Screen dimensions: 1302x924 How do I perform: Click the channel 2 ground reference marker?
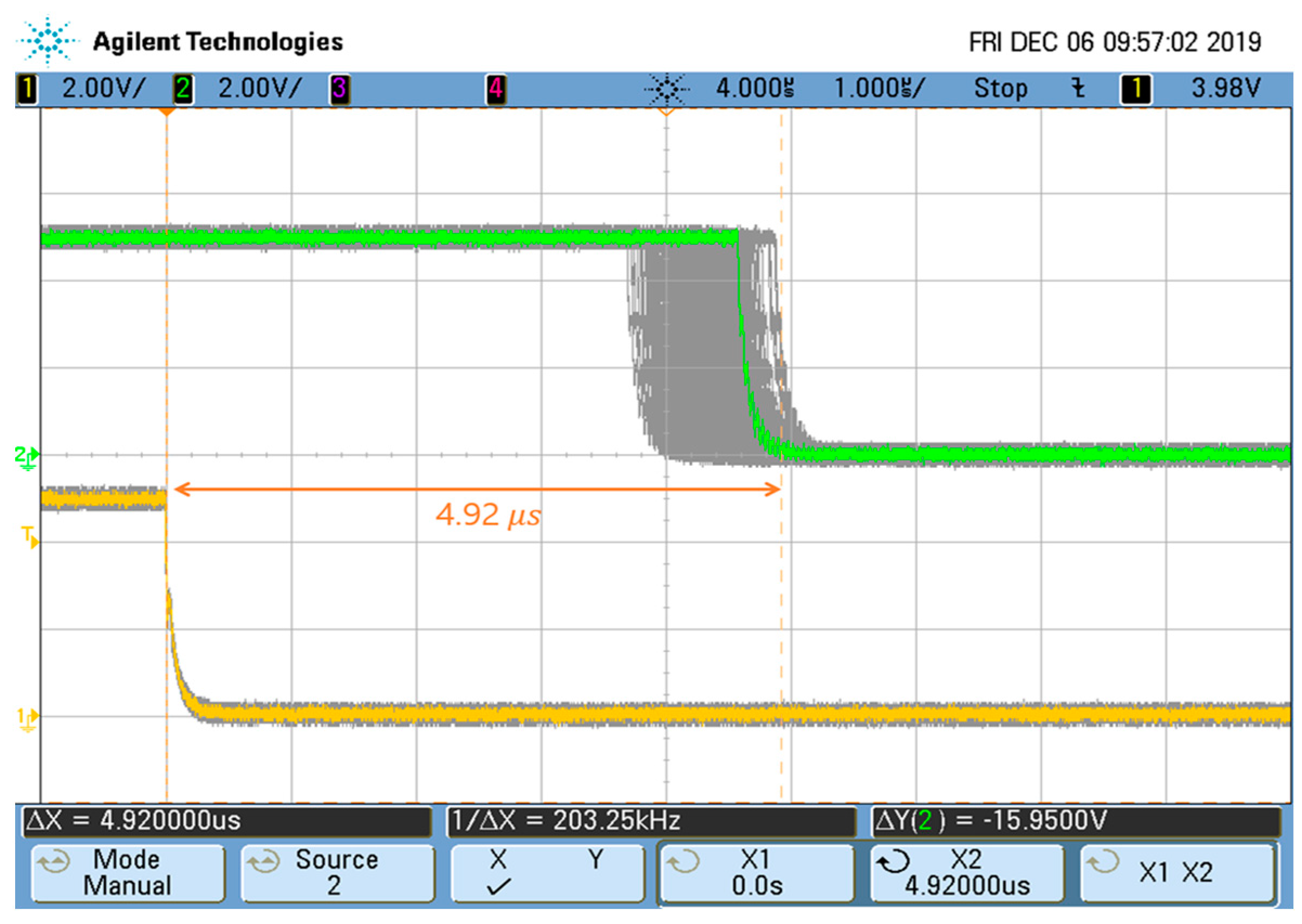pos(27,458)
